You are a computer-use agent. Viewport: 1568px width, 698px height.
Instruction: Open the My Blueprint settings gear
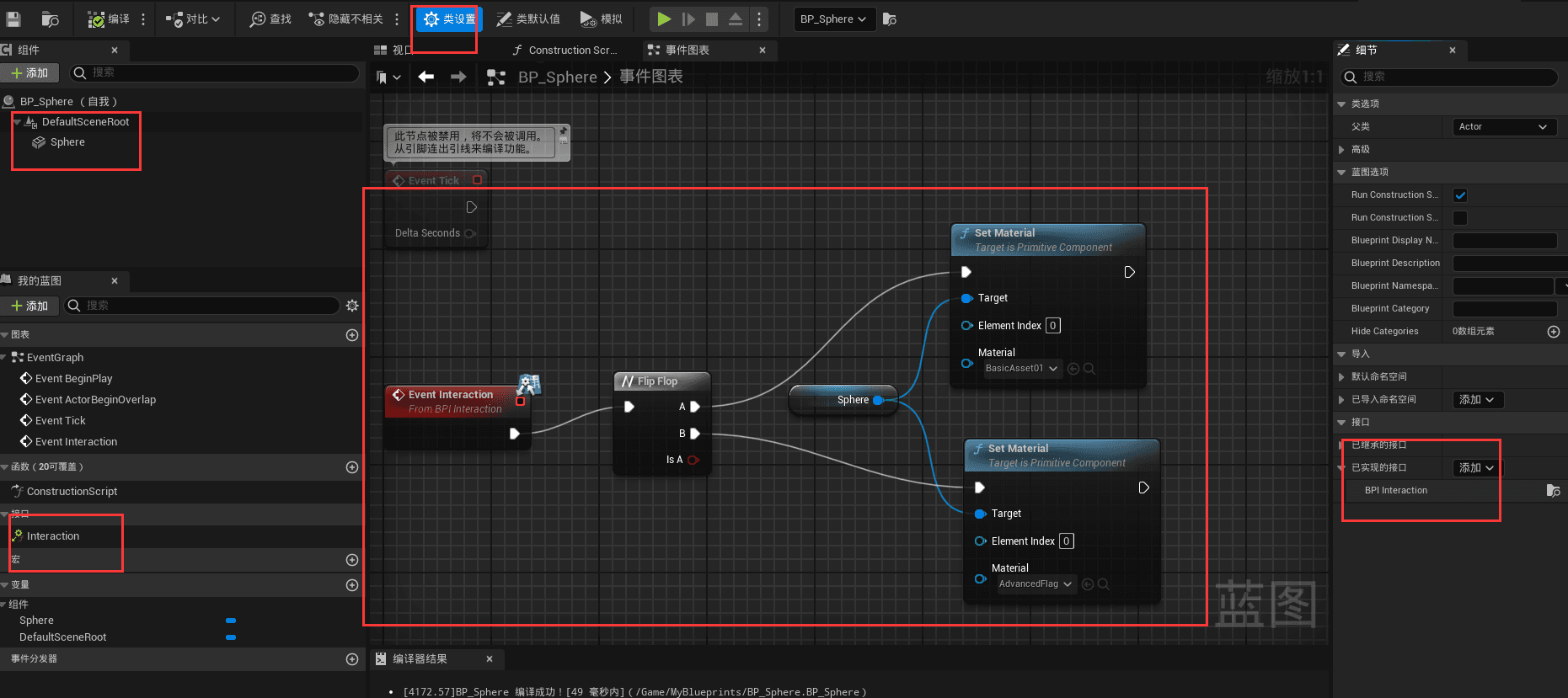(x=352, y=306)
